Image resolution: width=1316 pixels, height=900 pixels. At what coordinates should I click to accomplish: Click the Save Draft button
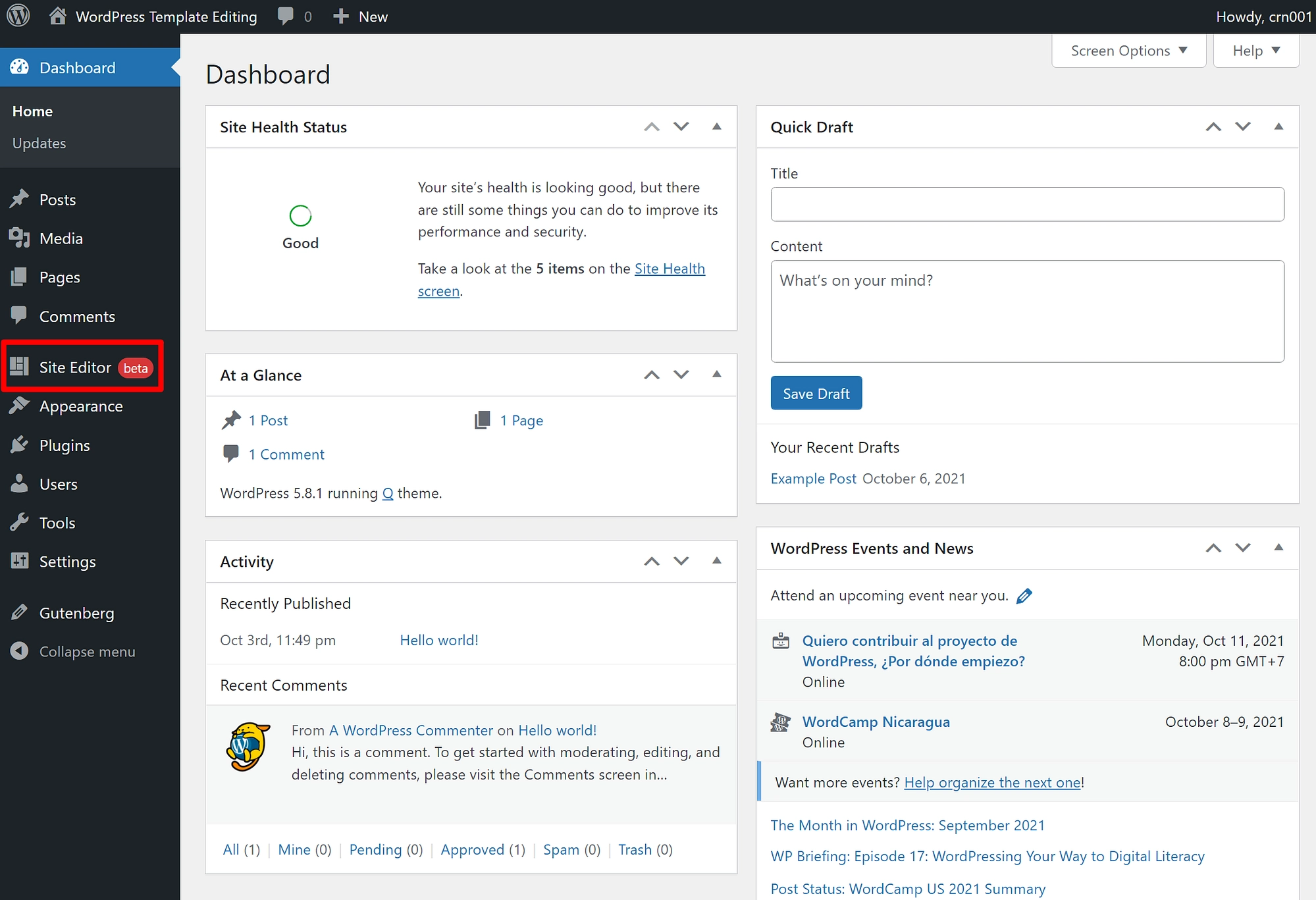pyautogui.click(x=816, y=393)
